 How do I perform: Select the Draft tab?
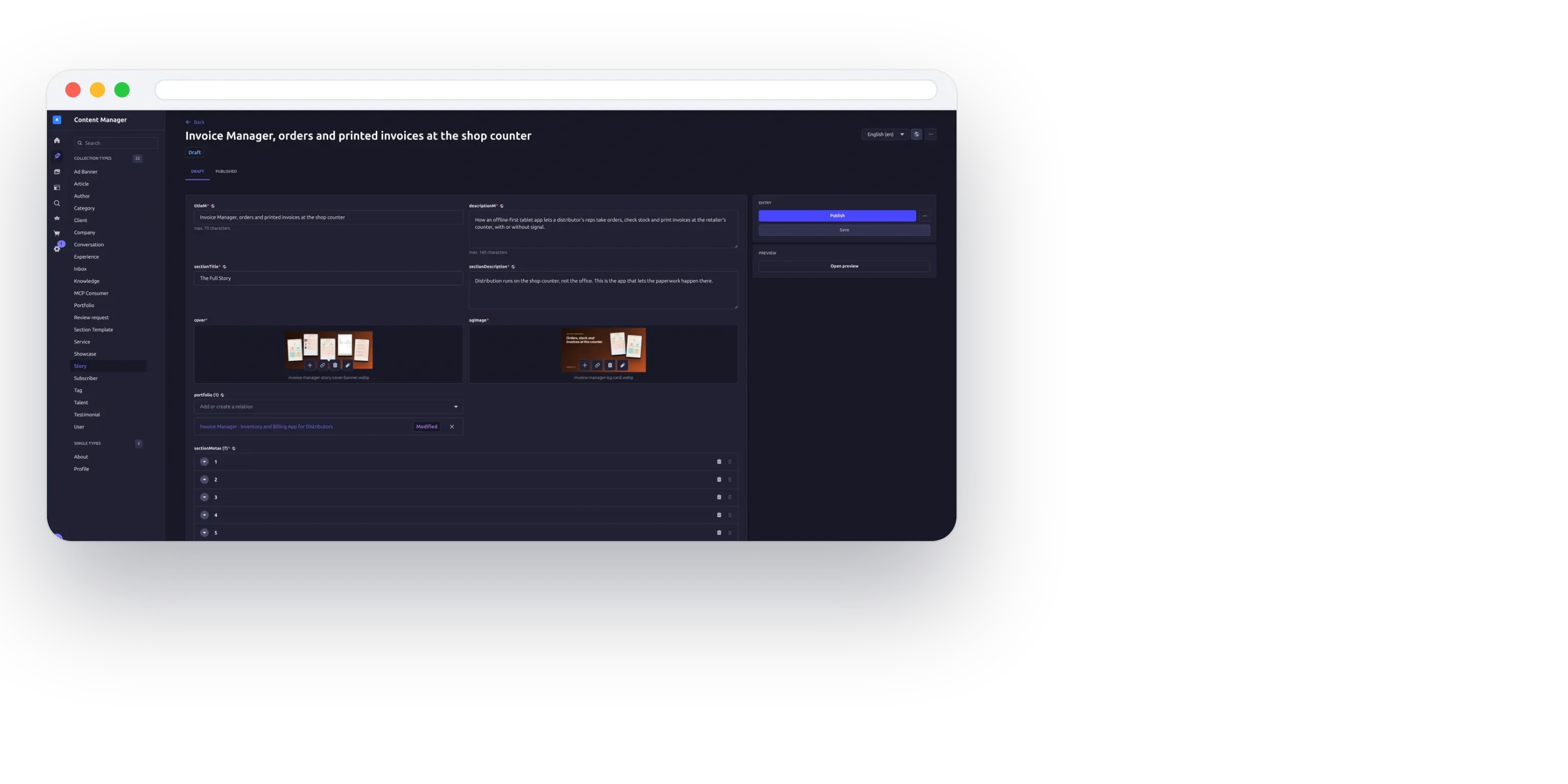[x=197, y=171]
